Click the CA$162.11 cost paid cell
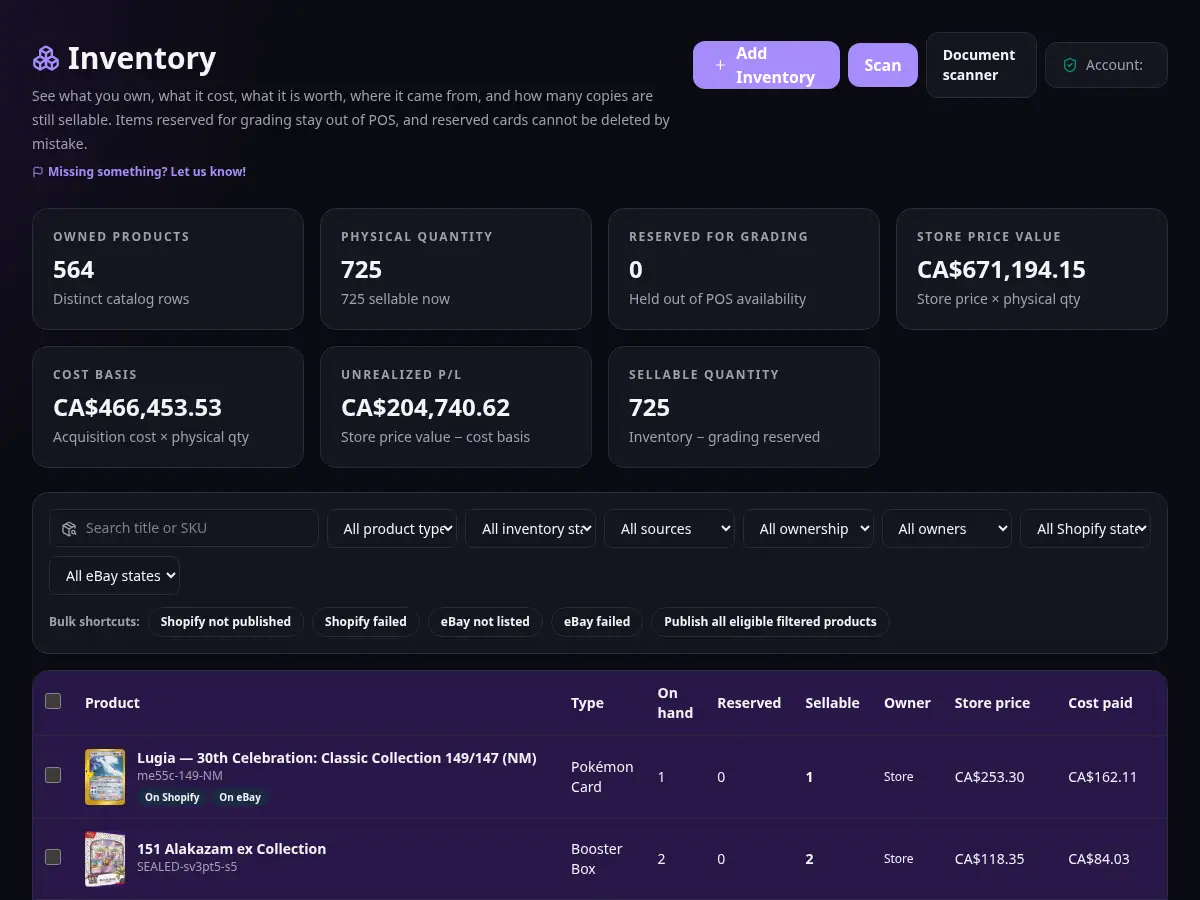Viewport: 1200px width, 900px height. (1102, 777)
